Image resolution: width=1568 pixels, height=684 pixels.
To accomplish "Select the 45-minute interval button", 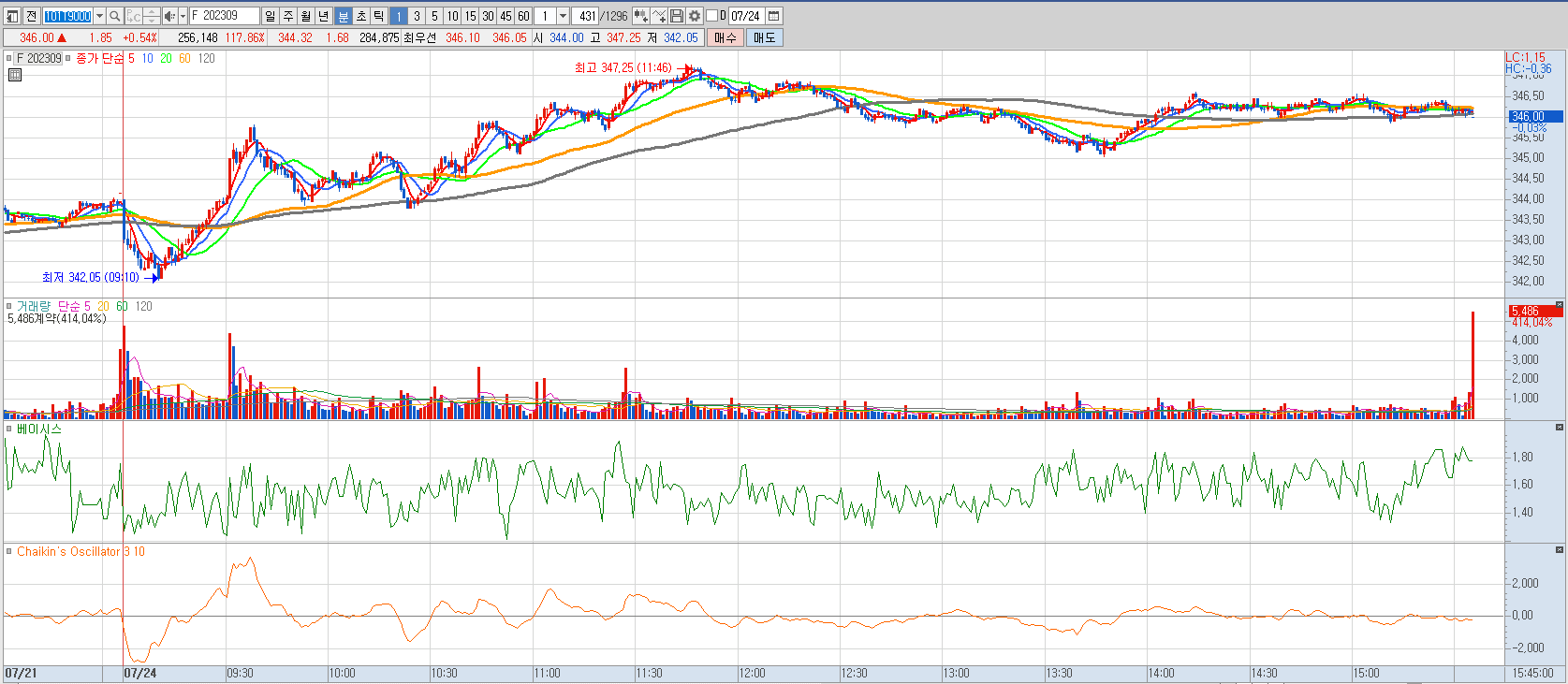I will point(506,16).
